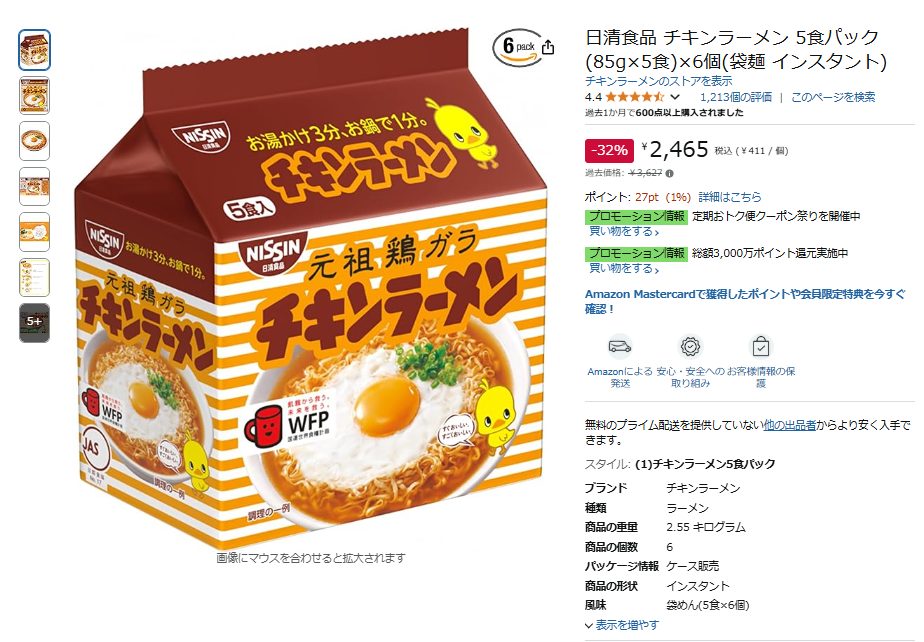Click the info icon beside past price

[670, 173]
